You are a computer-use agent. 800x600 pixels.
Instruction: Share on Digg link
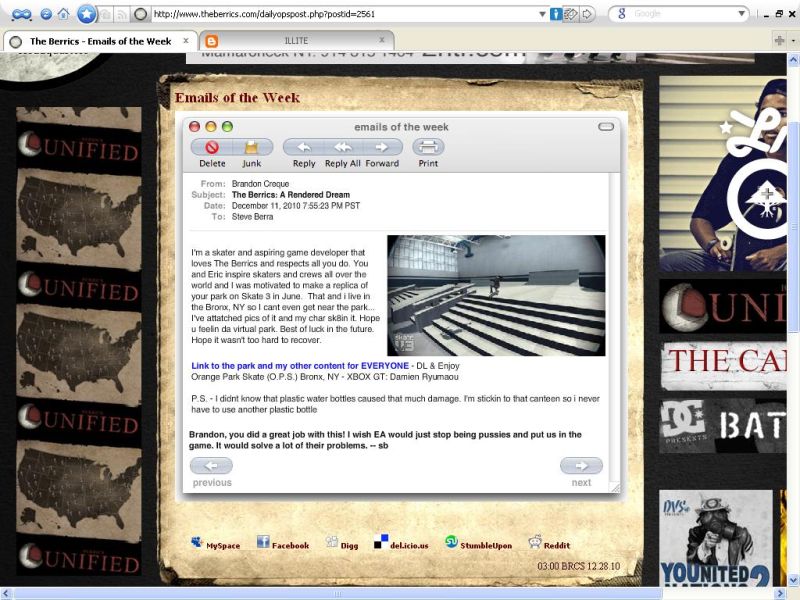pyautogui.click(x=342, y=544)
